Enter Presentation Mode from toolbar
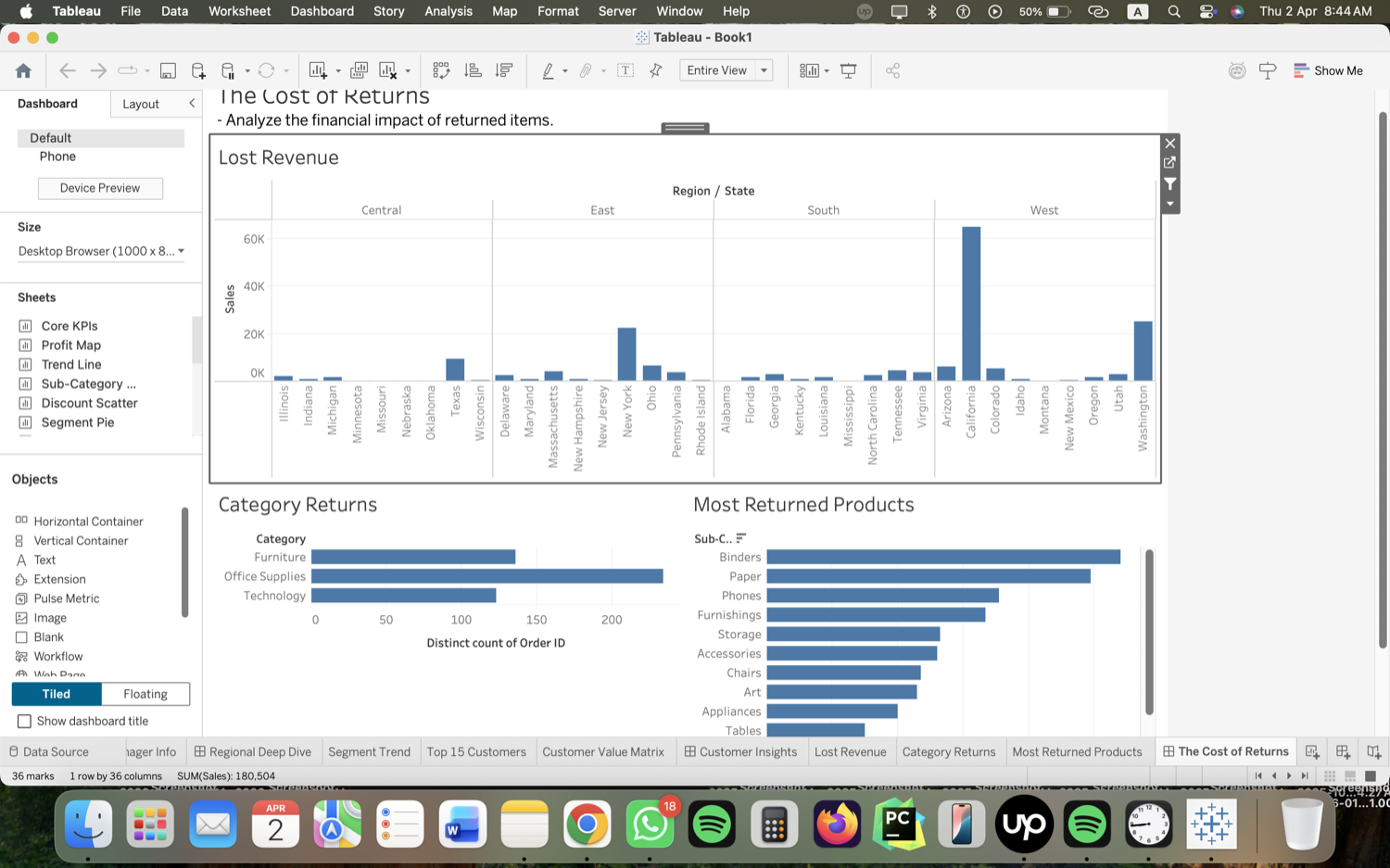Viewport: 1390px width, 868px height. (848, 70)
